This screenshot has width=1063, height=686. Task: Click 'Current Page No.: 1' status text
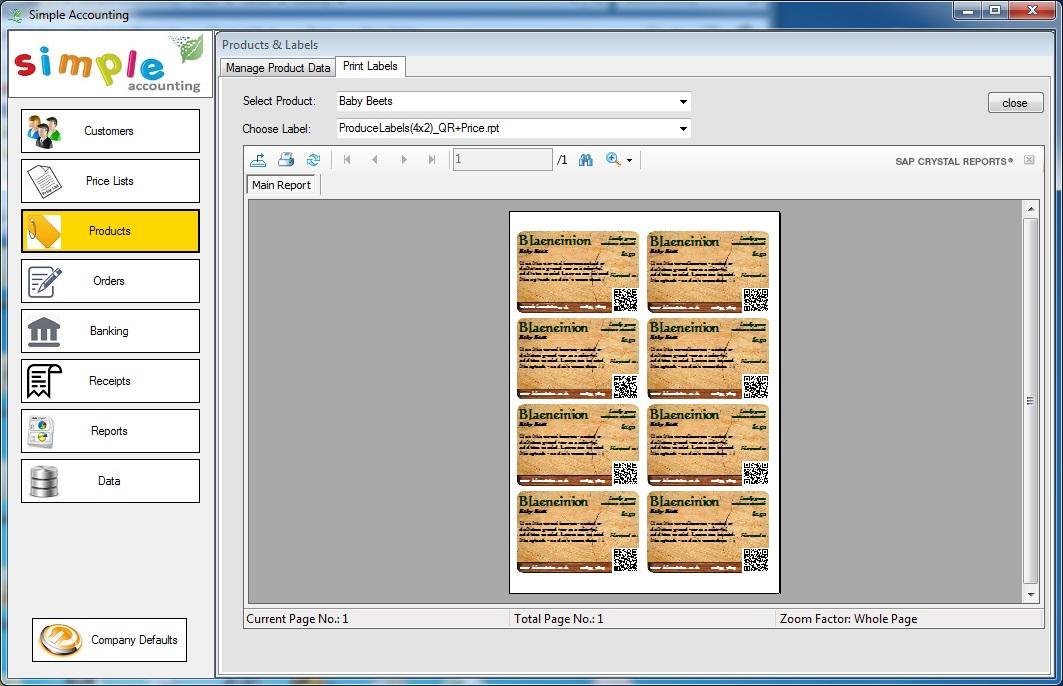point(297,619)
